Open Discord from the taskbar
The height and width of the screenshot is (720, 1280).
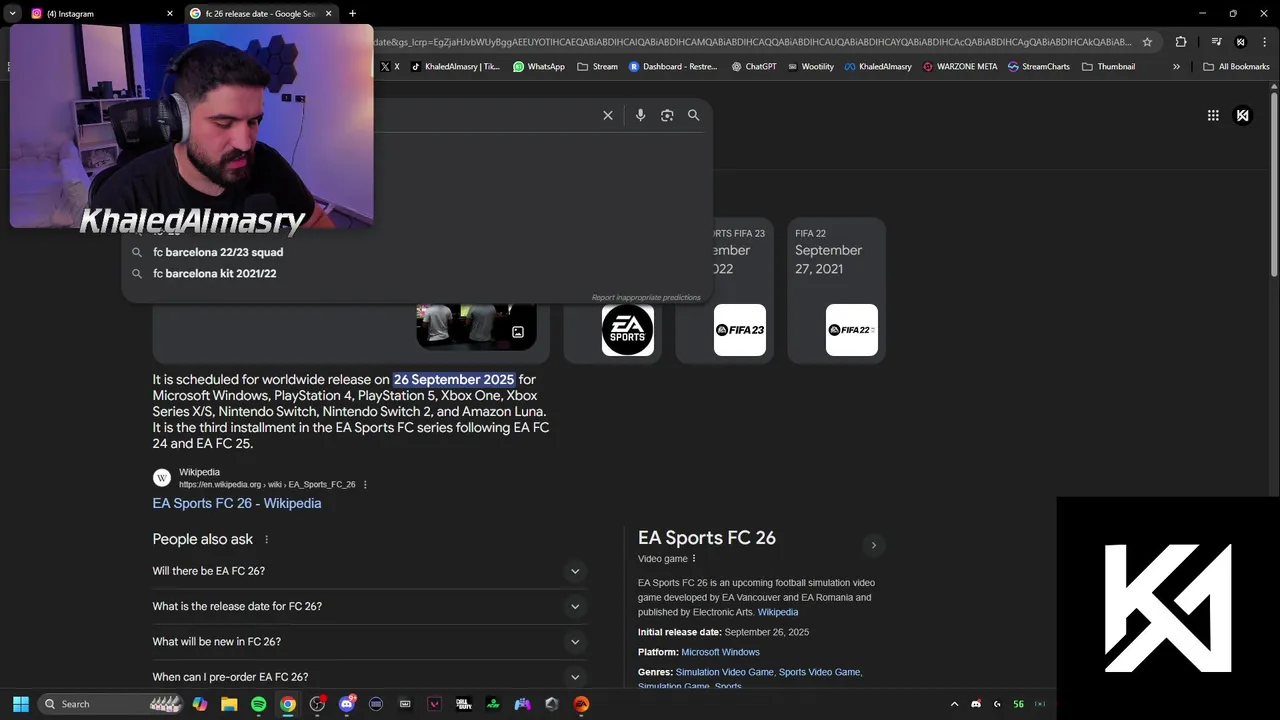(x=347, y=704)
